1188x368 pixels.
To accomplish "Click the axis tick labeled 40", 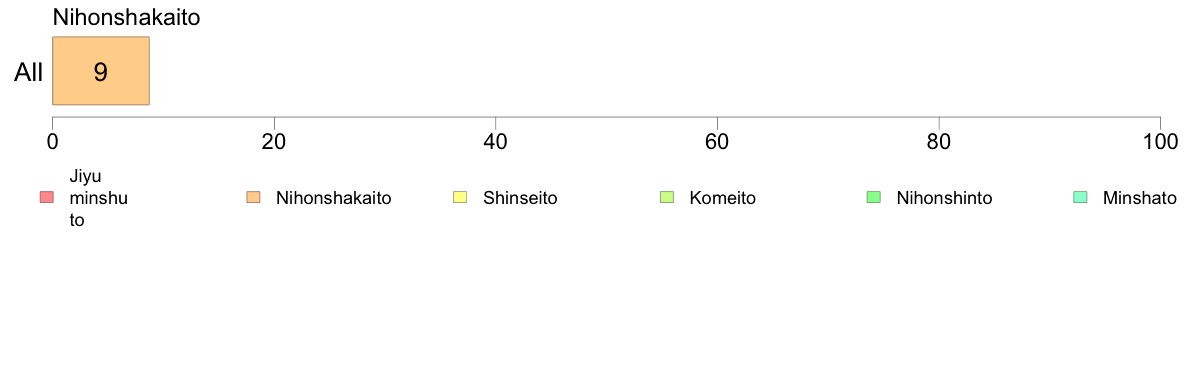I will [x=496, y=141].
